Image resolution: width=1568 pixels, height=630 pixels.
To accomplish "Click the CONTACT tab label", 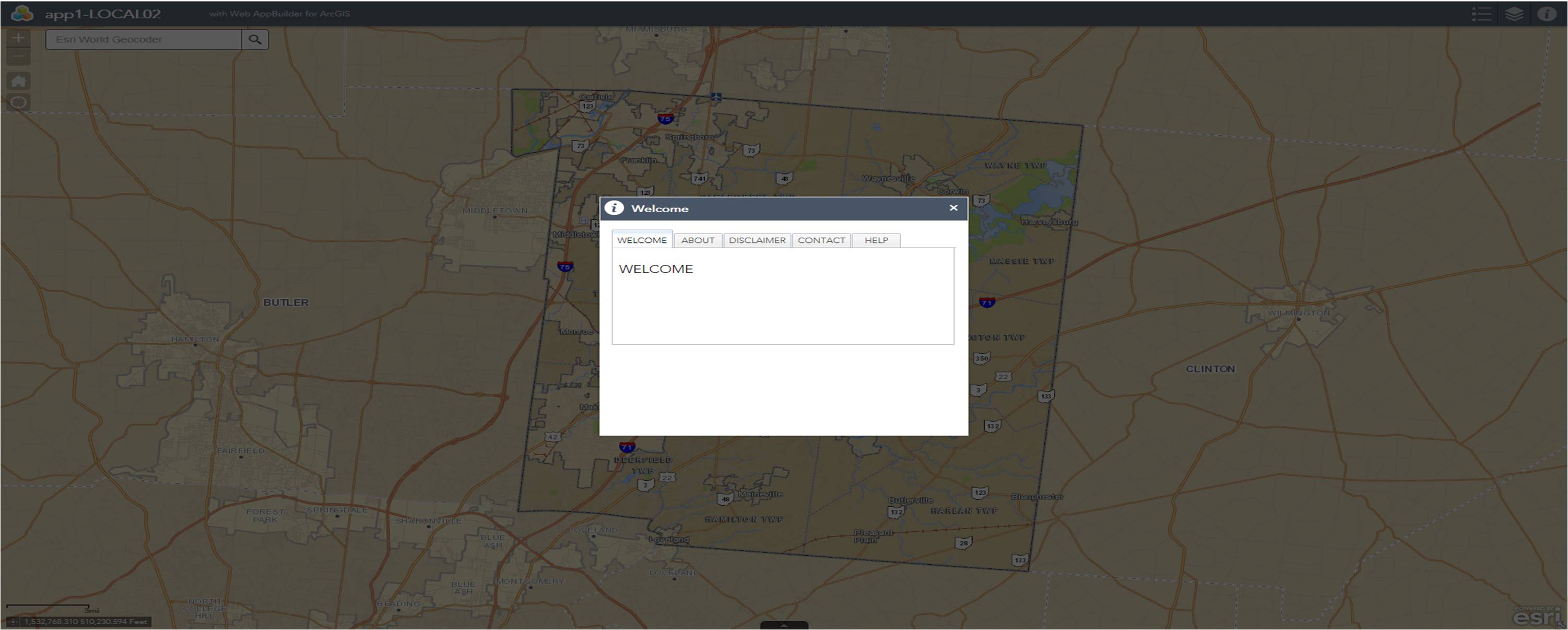I will tap(821, 240).
